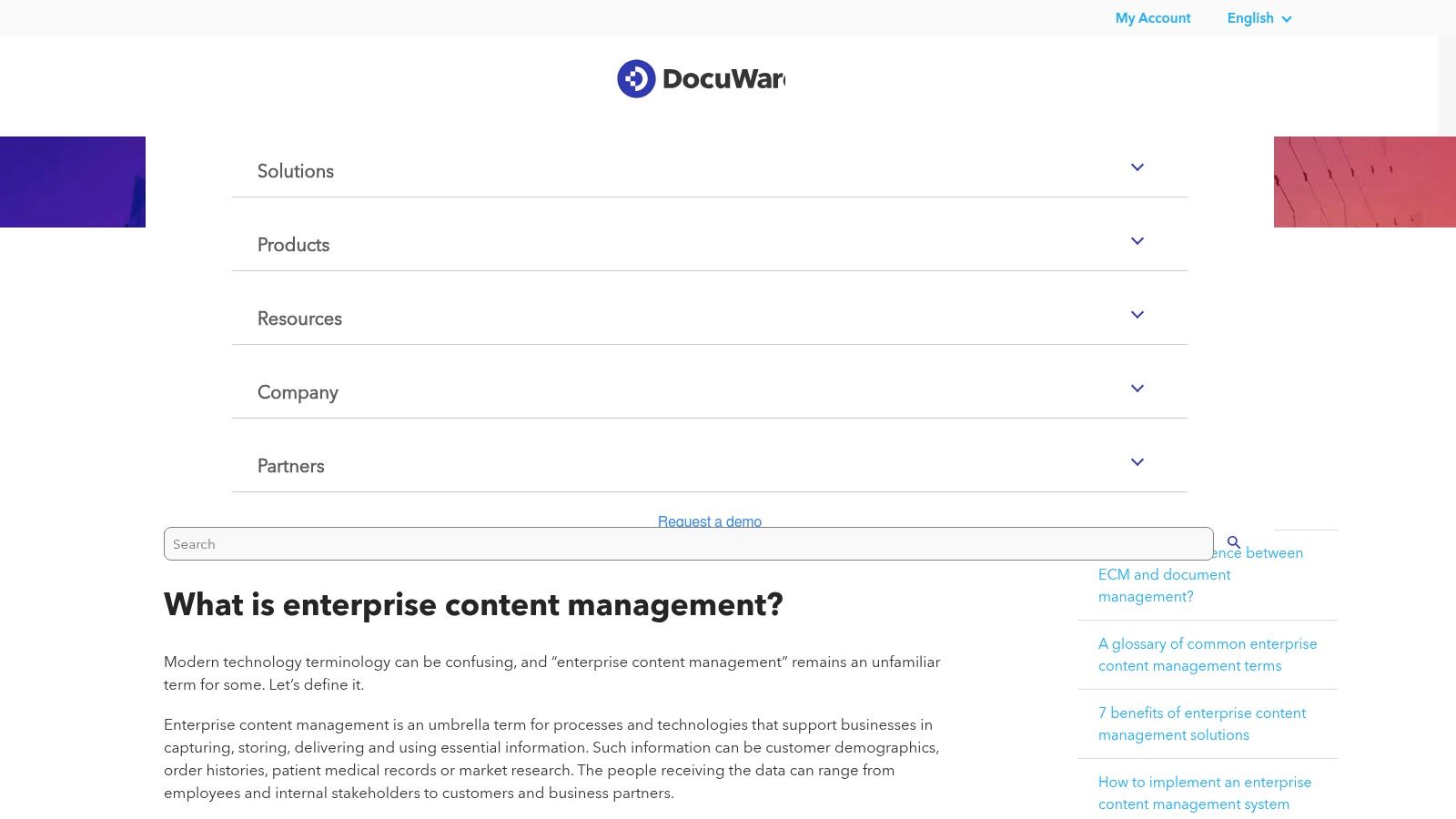Viewport: 1456px width, 819px height.
Task: Click the DocuWare logo
Action: 701,78
